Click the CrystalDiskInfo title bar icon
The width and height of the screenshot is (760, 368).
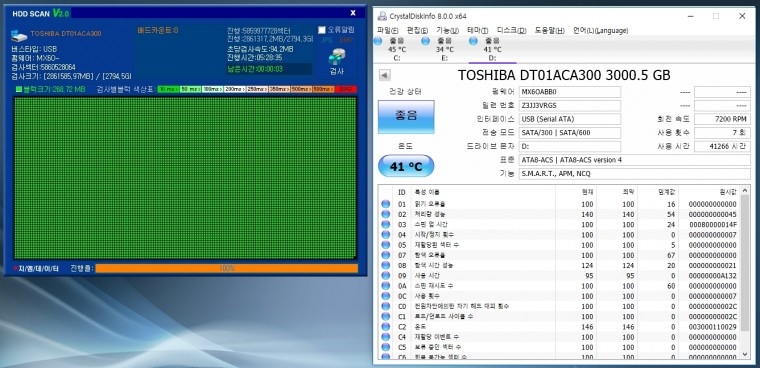pos(382,16)
